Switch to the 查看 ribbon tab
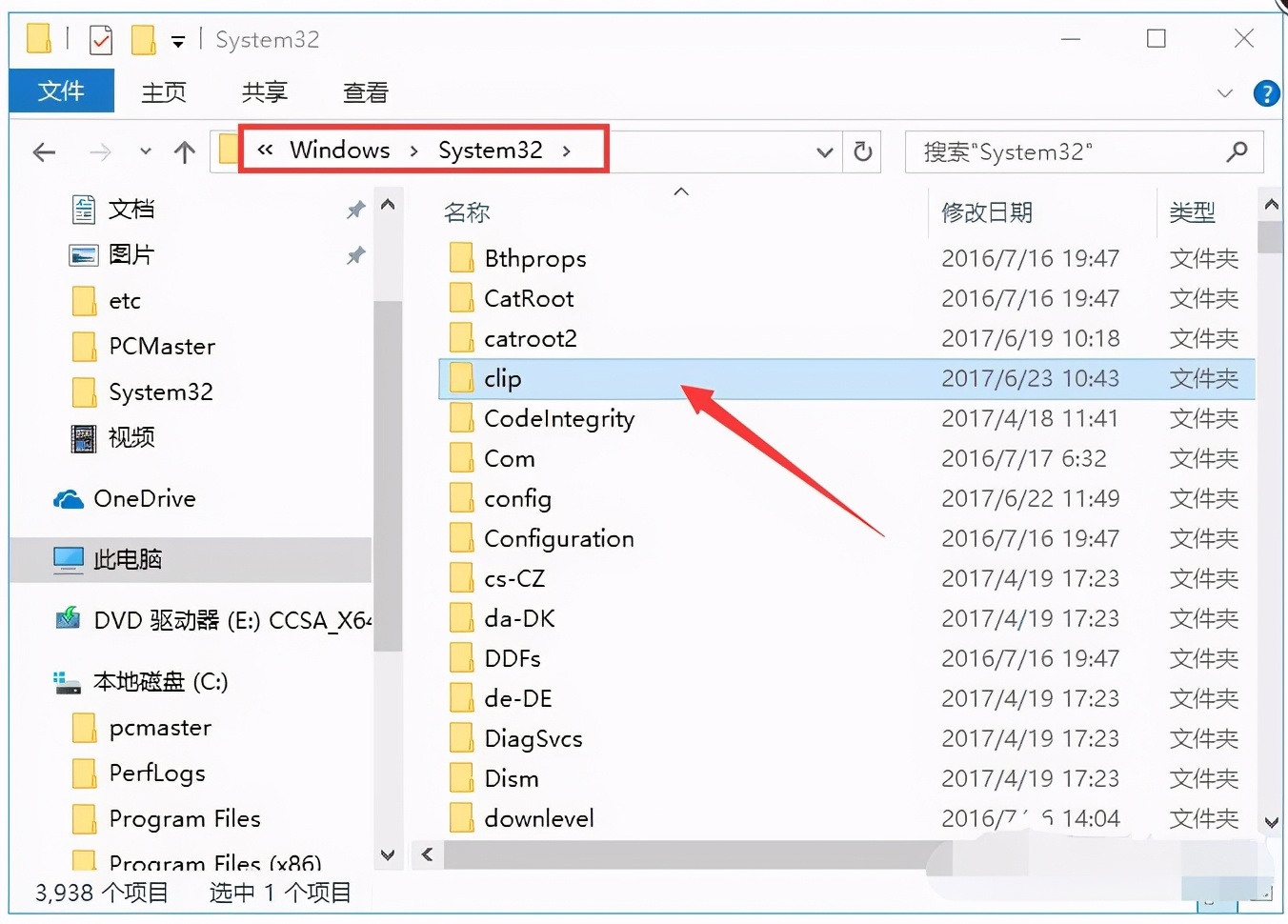 [x=365, y=91]
